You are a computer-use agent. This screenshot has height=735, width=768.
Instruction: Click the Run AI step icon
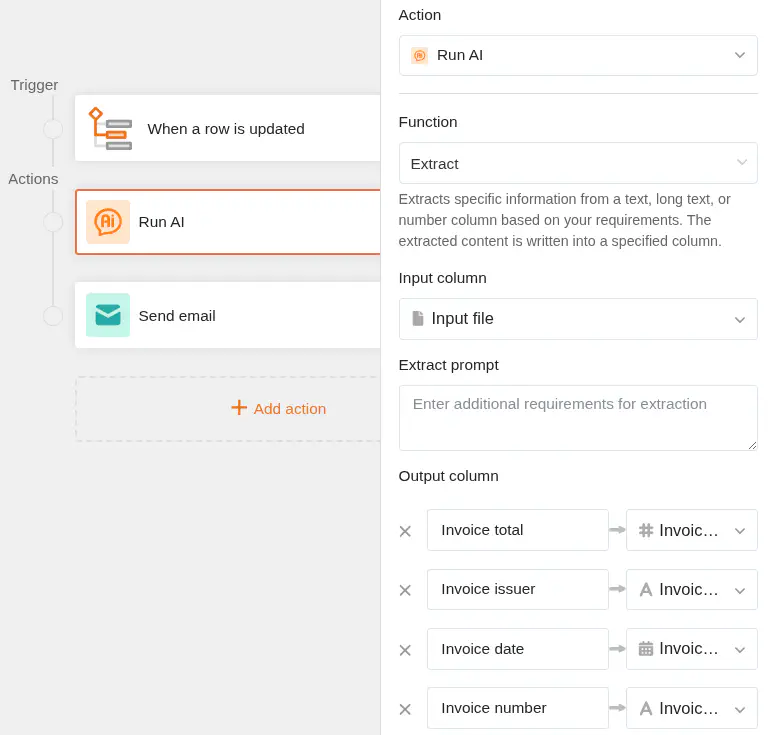pos(108,222)
